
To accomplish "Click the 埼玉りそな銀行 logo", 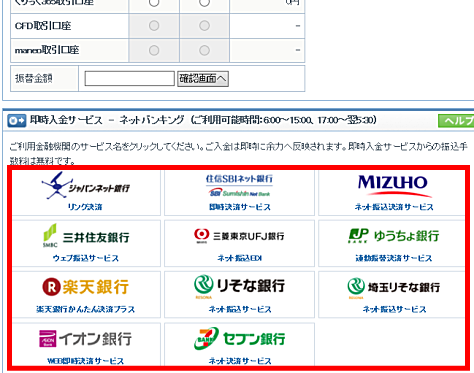I will [394, 287].
